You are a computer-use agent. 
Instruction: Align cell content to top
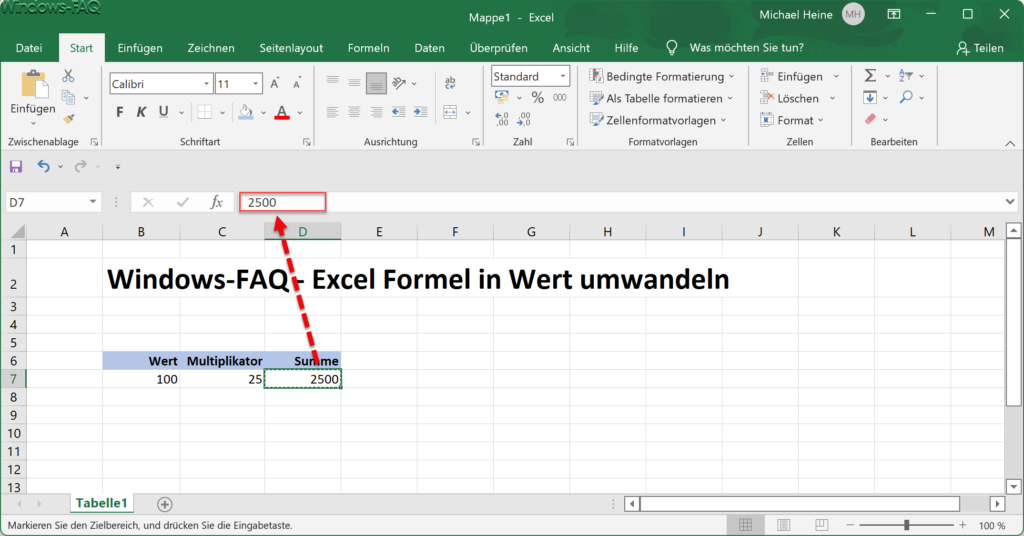332,82
